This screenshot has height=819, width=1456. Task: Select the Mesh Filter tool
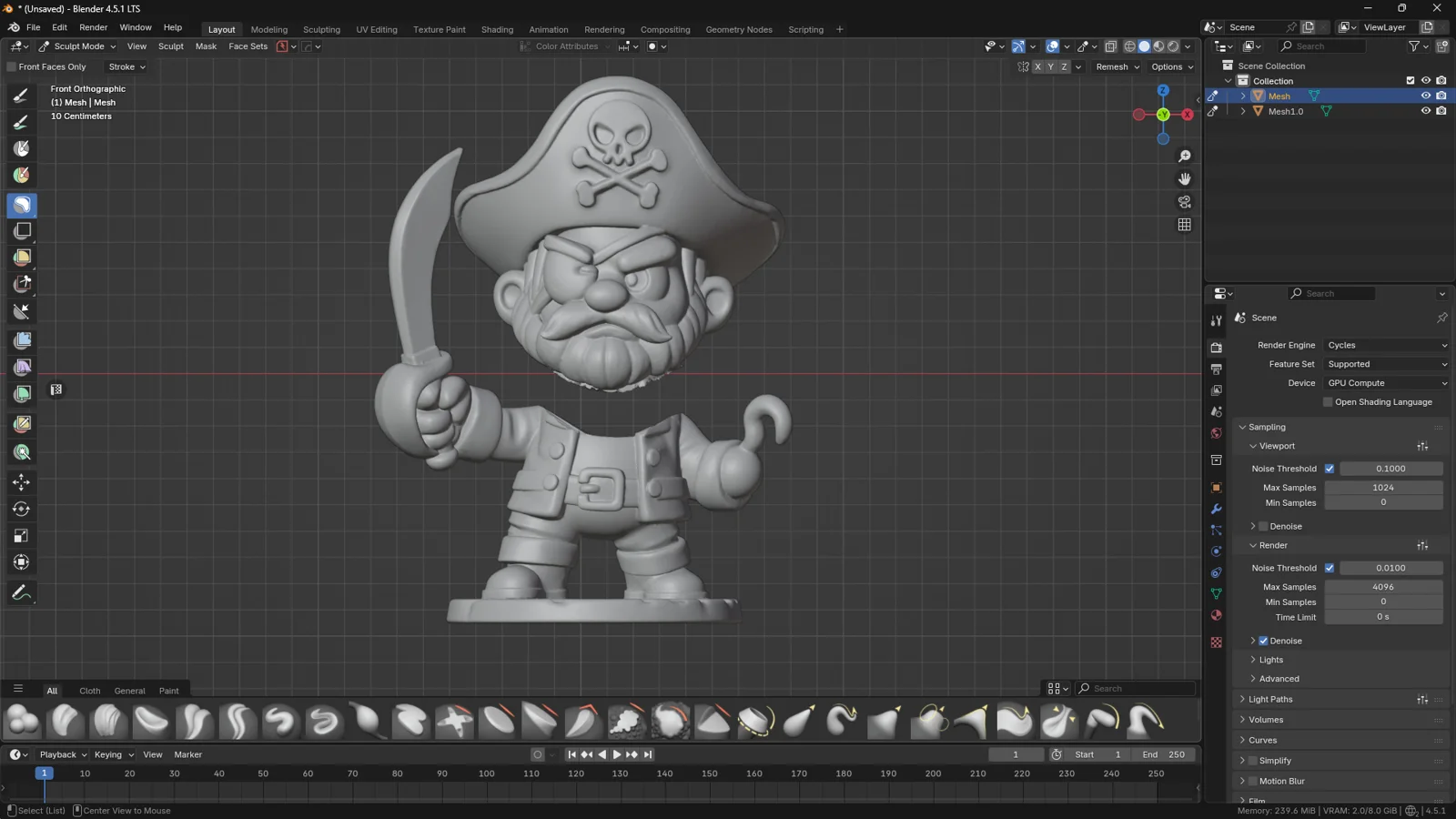(x=22, y=340)
